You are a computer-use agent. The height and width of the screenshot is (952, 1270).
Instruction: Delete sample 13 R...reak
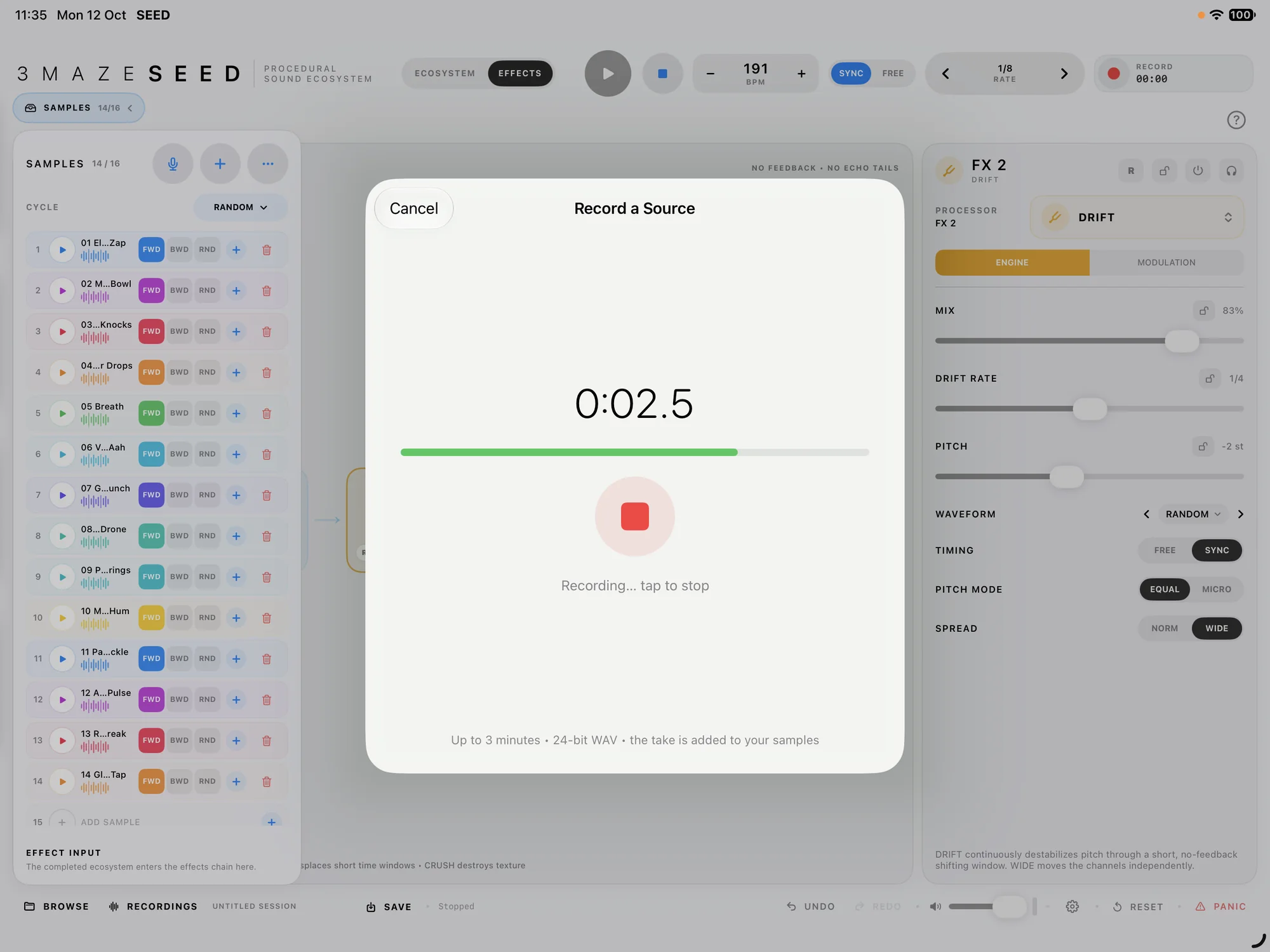click(x=267, y=741)
